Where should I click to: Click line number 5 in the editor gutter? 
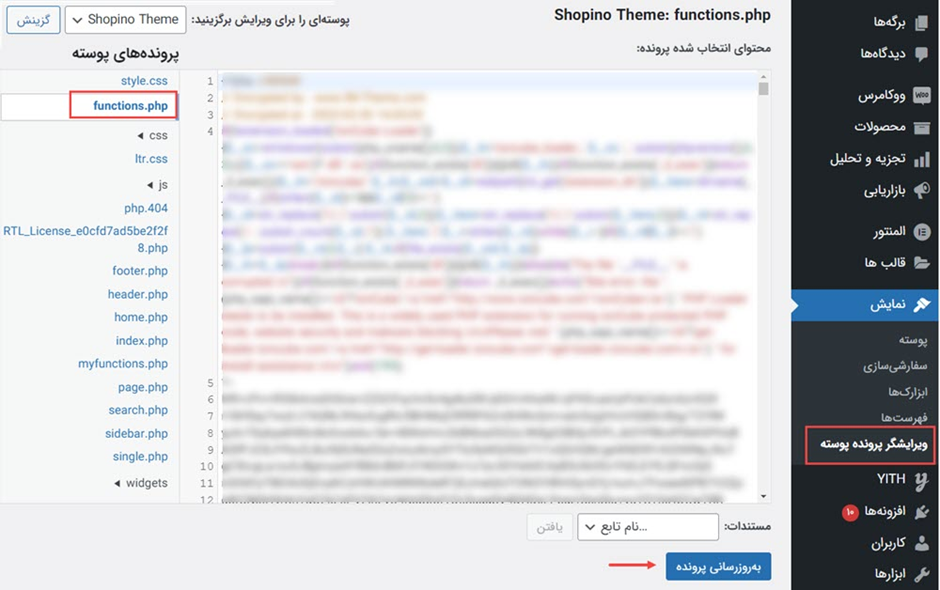click(x=210, y=383)
